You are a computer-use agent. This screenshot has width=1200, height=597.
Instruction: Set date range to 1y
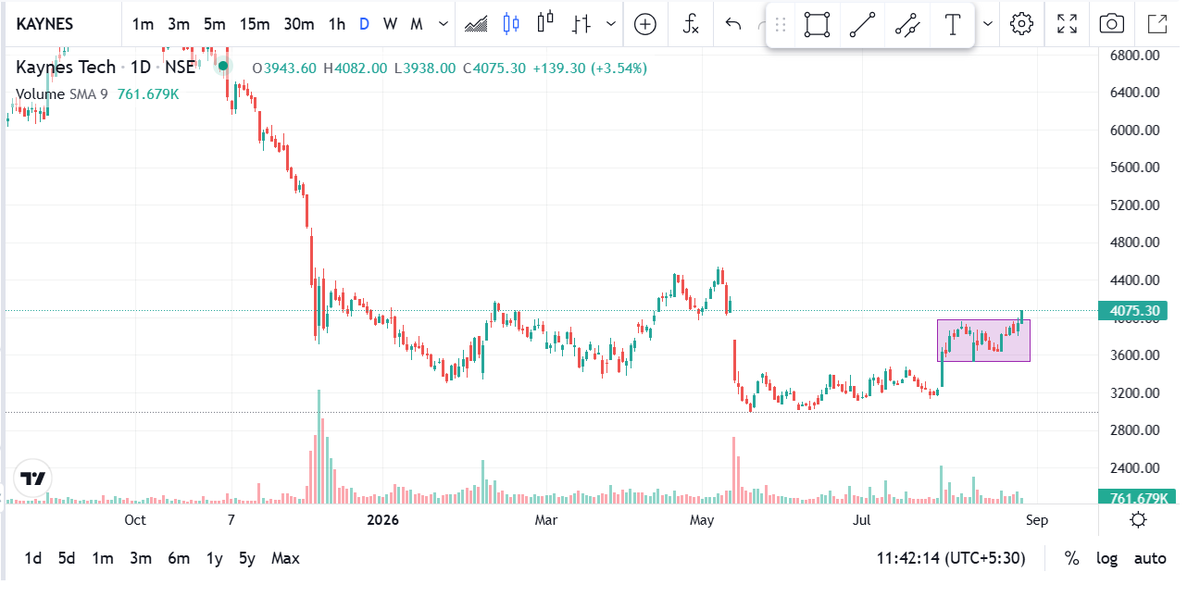(214, 558)
